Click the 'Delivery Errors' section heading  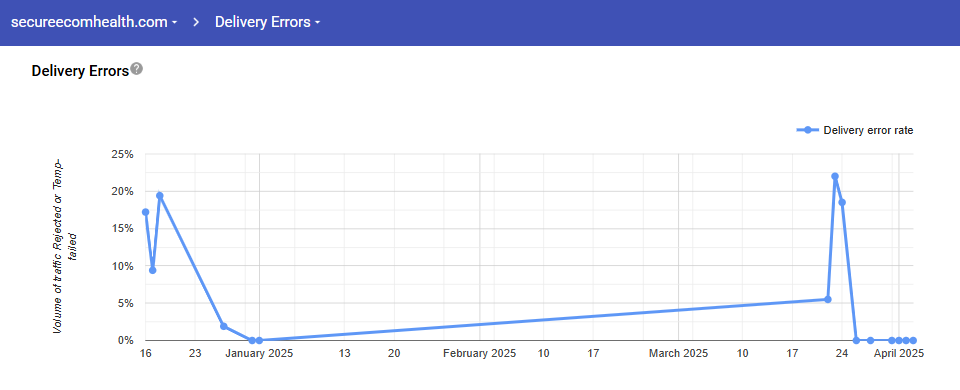[x=80, y=71]
